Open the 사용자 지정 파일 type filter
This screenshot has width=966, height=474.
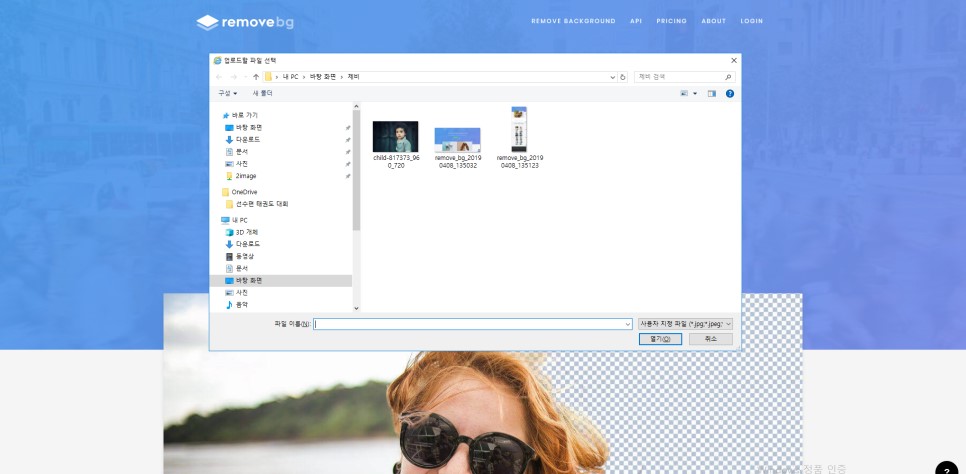click(686, 324)
